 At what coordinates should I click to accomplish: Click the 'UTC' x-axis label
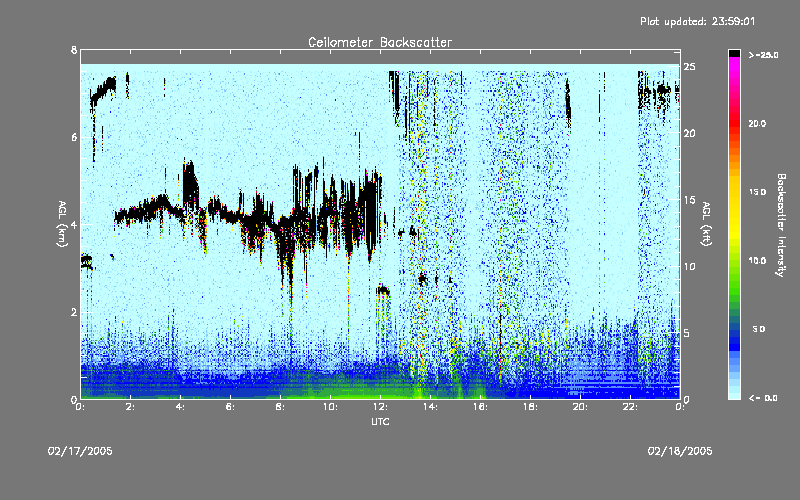coord(380,421)
